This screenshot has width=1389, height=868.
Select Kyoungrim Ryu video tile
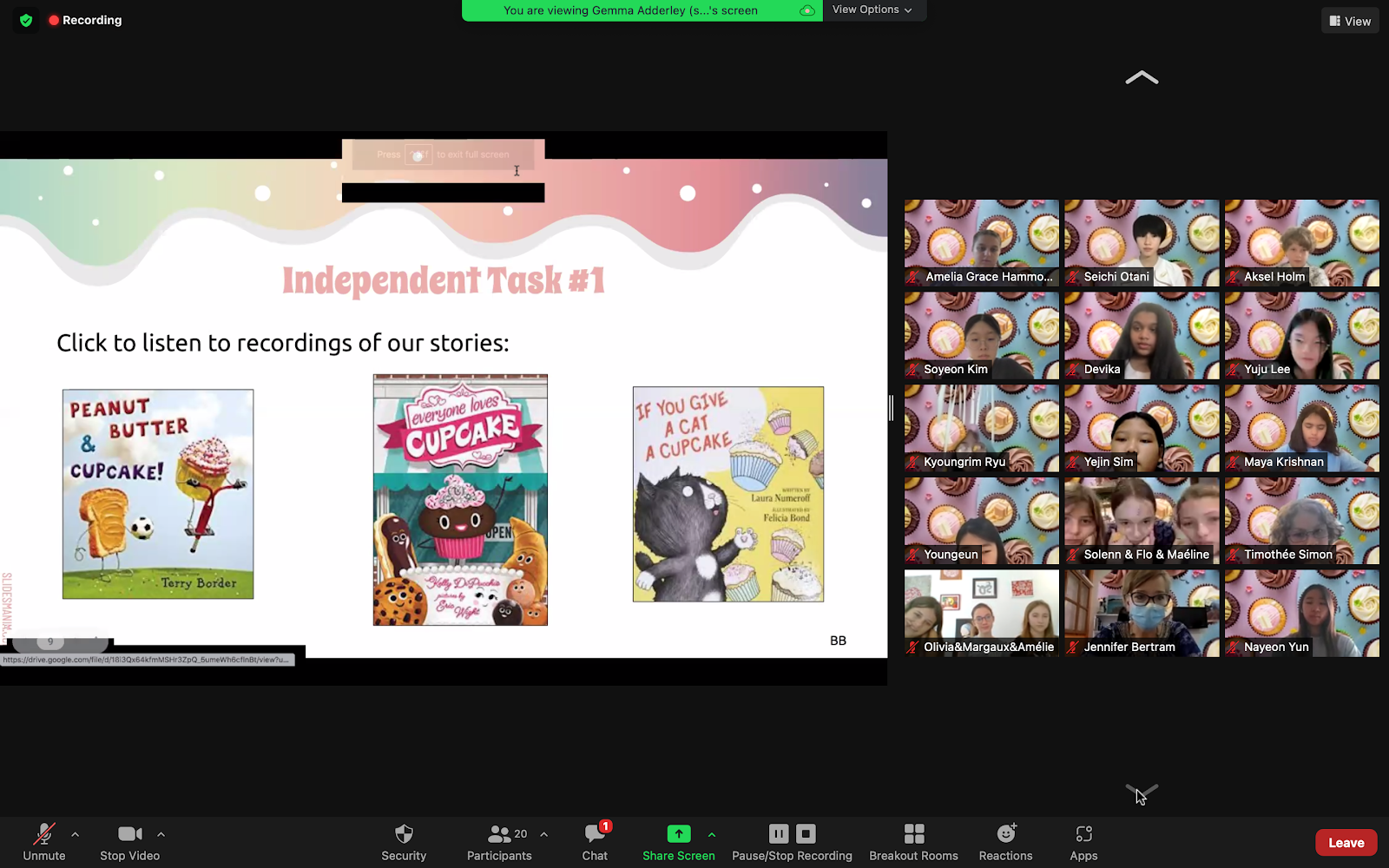982,429
